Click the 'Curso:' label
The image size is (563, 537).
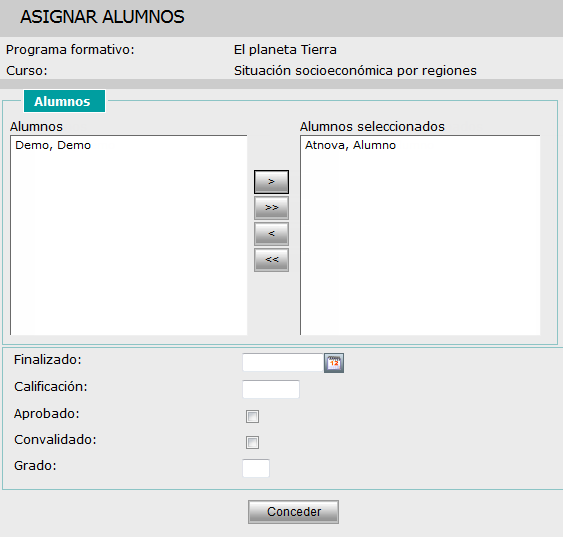27,71
